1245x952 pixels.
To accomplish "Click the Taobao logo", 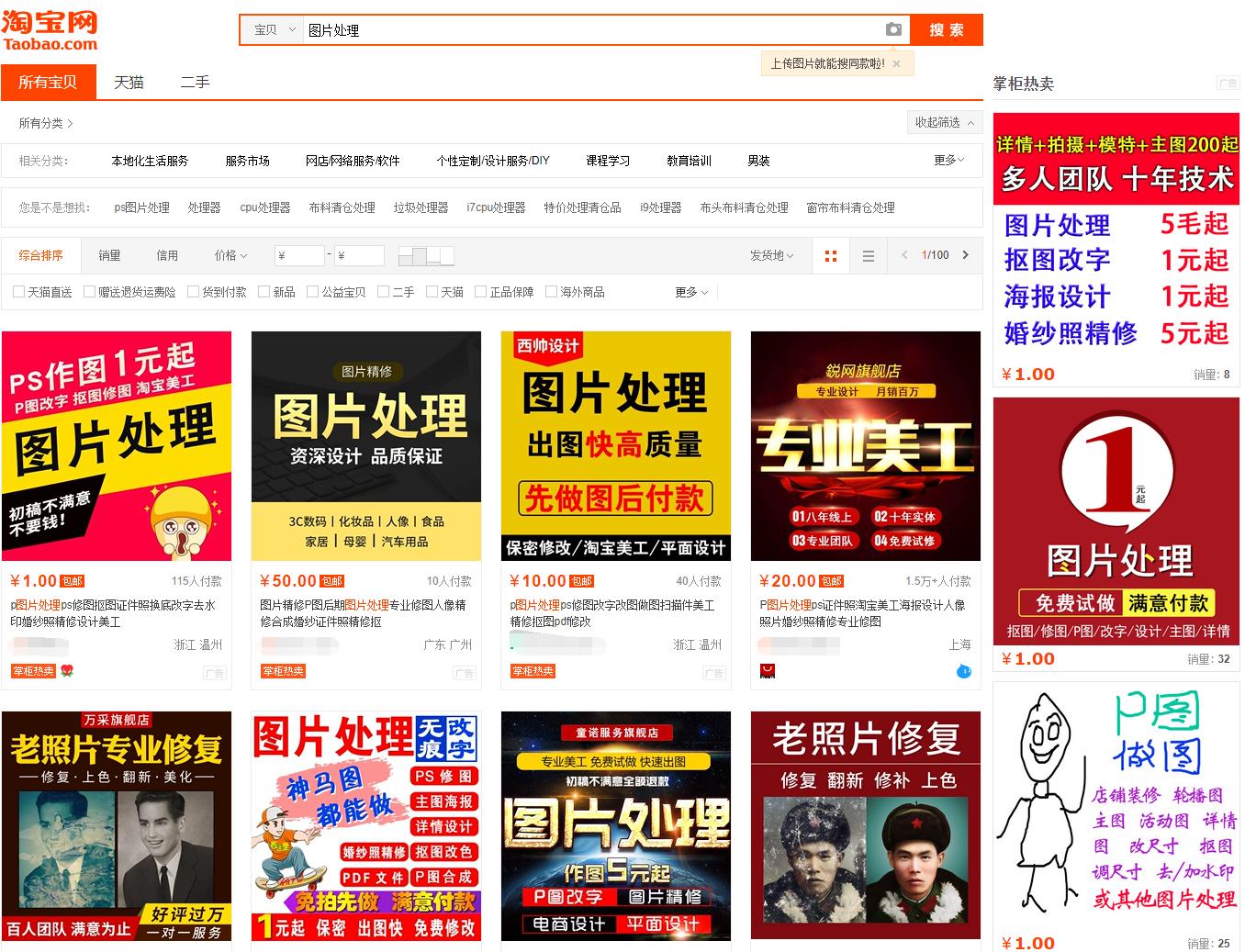I will coord(50,28).
